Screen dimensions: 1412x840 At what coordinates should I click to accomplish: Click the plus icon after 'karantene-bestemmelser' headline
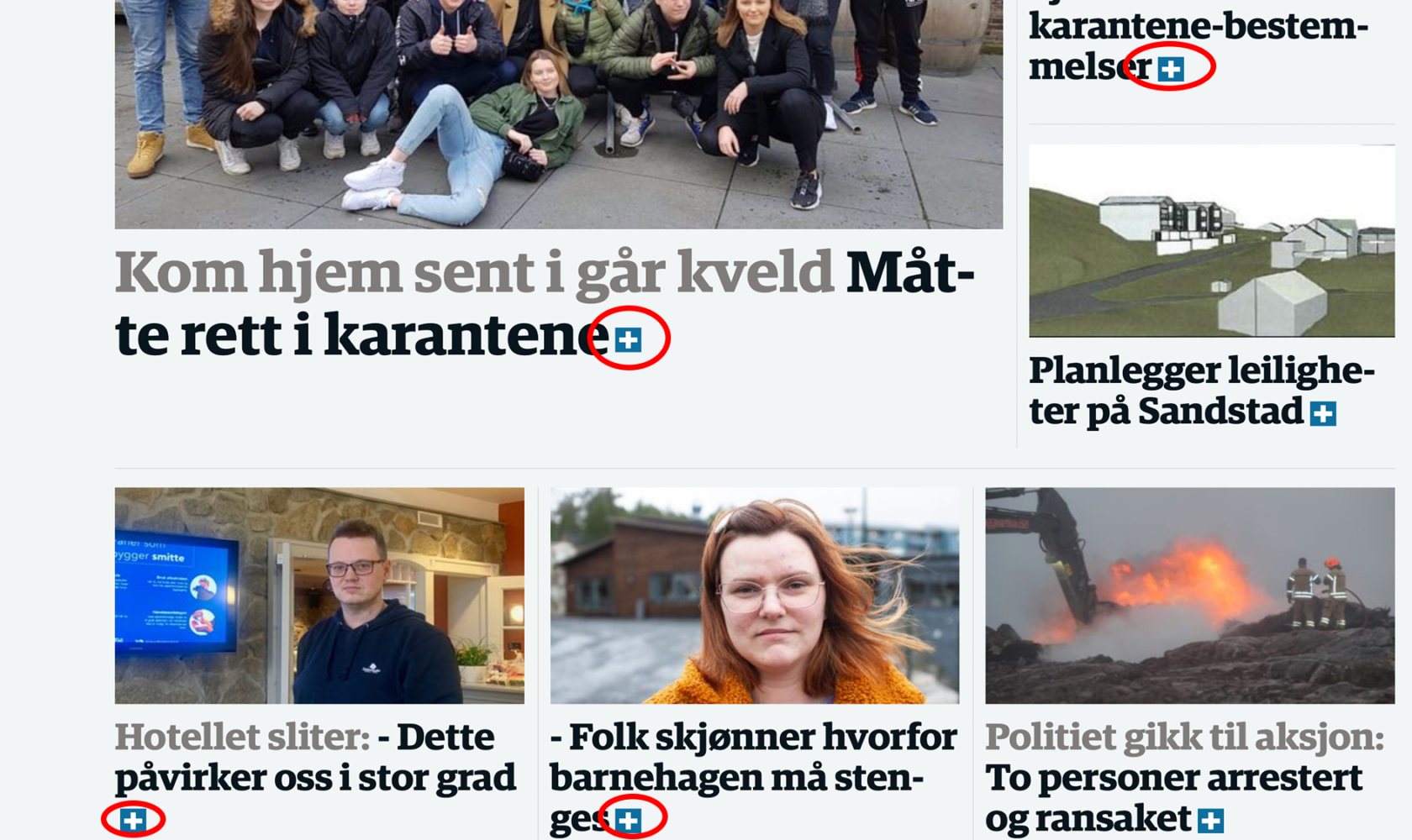pos(1171,69)
